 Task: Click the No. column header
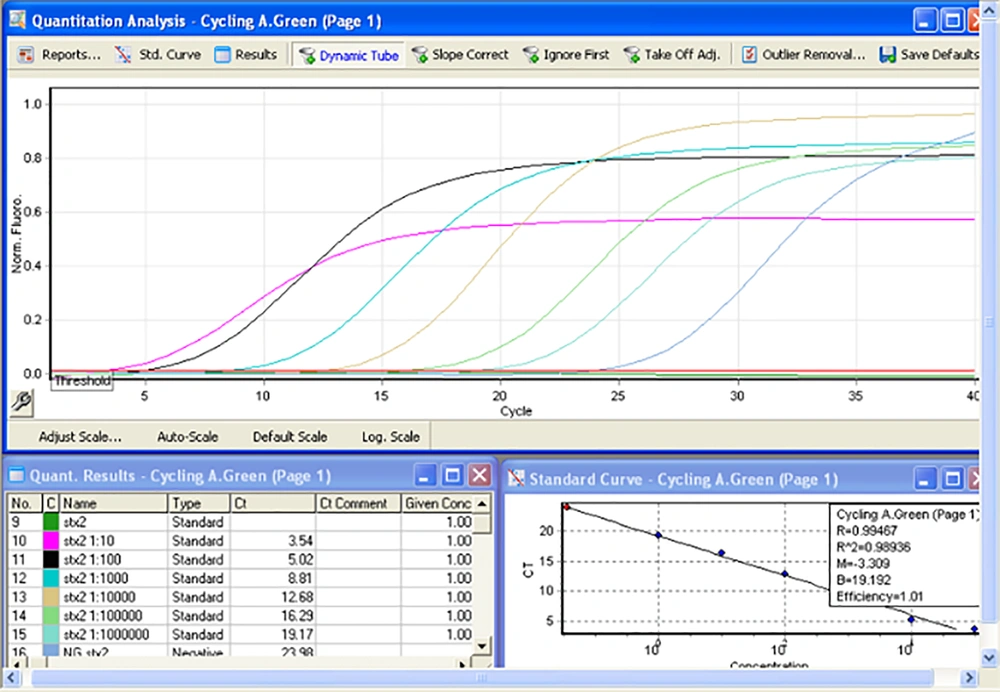click(24, 503)
